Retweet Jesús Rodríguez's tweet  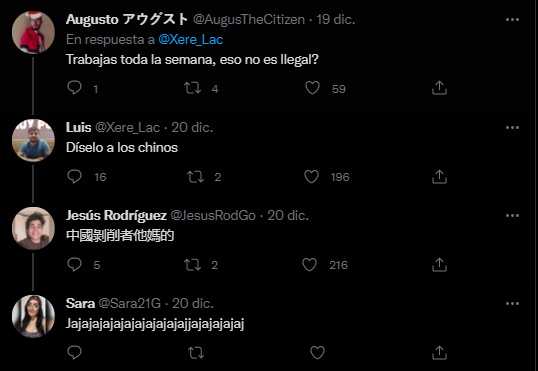pyautogui.click(x=192, y=265)
